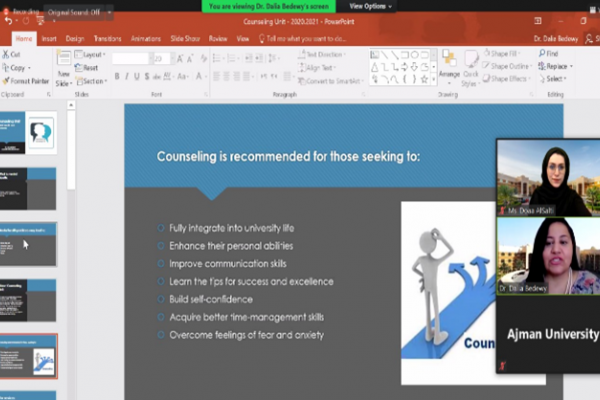This screenshot has width=600, height=400.
Task: Open the Section dropdown in the ribbon
Action: click(x=94, y=81)
